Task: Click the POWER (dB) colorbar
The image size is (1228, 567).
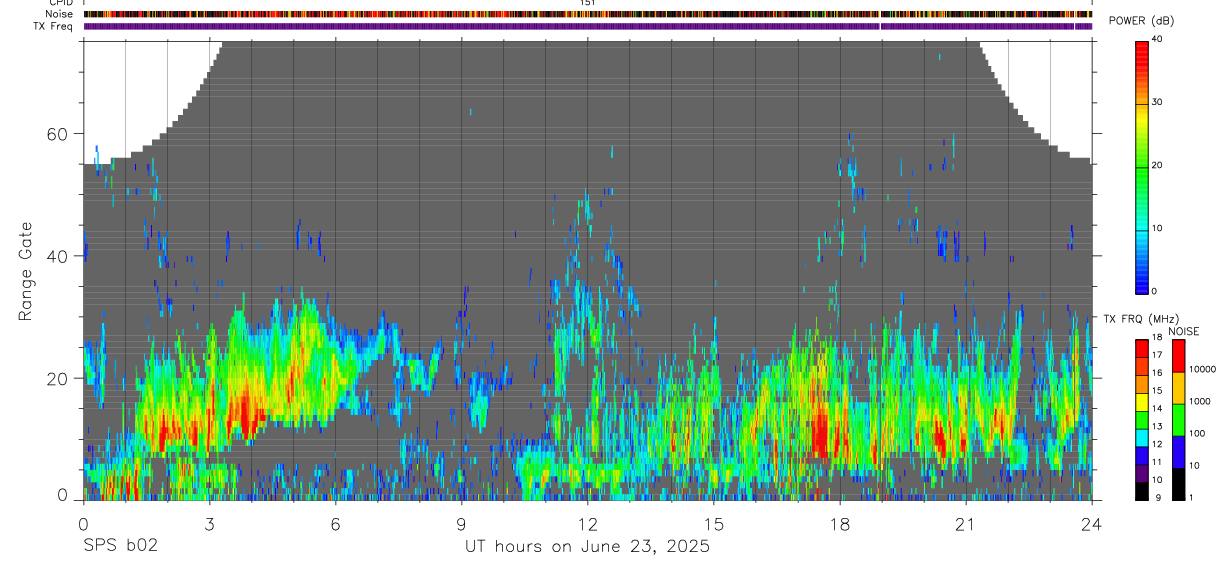Action: coord(1141,166)
